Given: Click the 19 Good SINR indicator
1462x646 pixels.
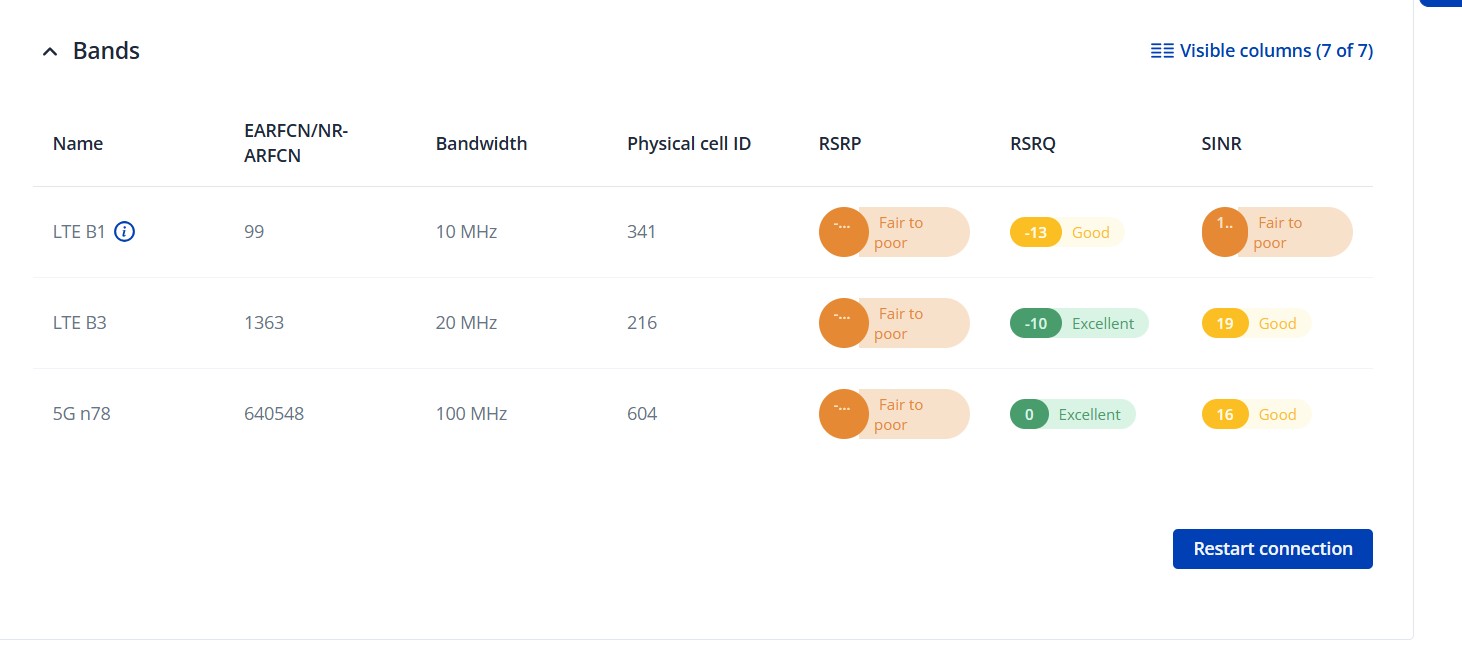Looking at the screenshot, I should (1255, 324).
